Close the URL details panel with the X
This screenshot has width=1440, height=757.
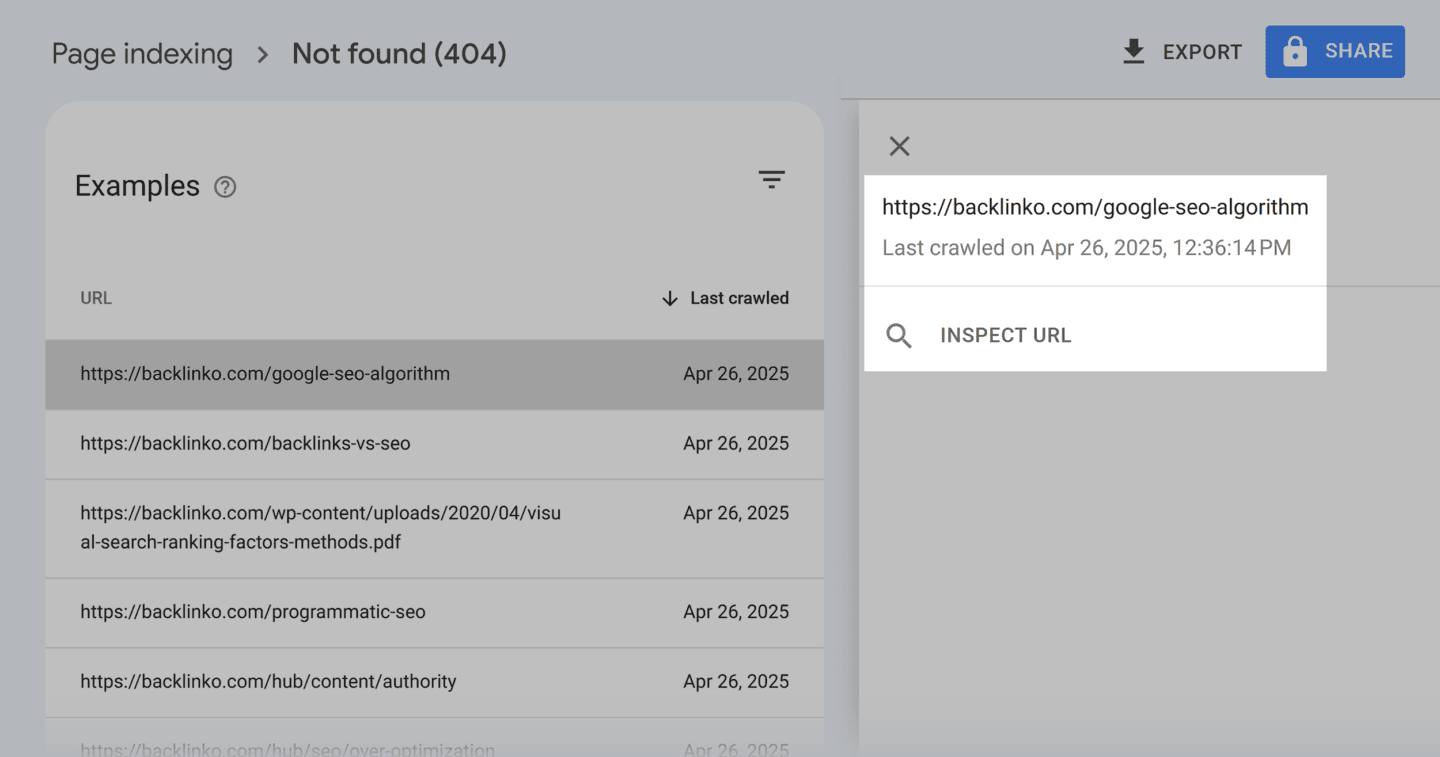coord(898,146)
